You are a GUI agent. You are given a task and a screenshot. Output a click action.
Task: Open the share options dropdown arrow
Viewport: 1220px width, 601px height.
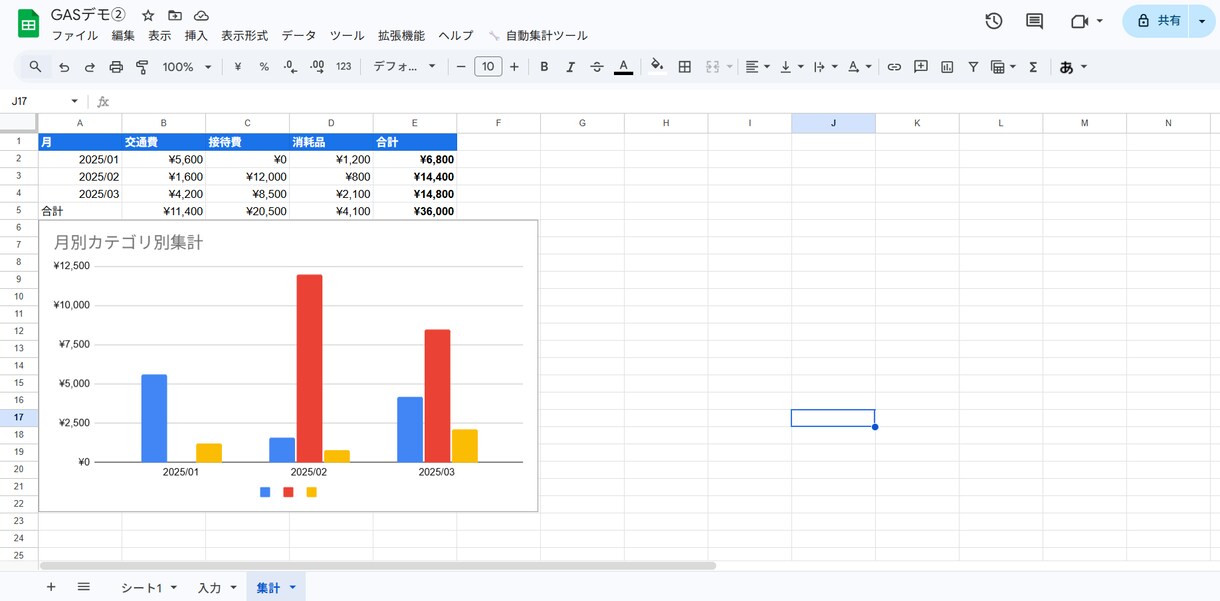coord(1202,21)
